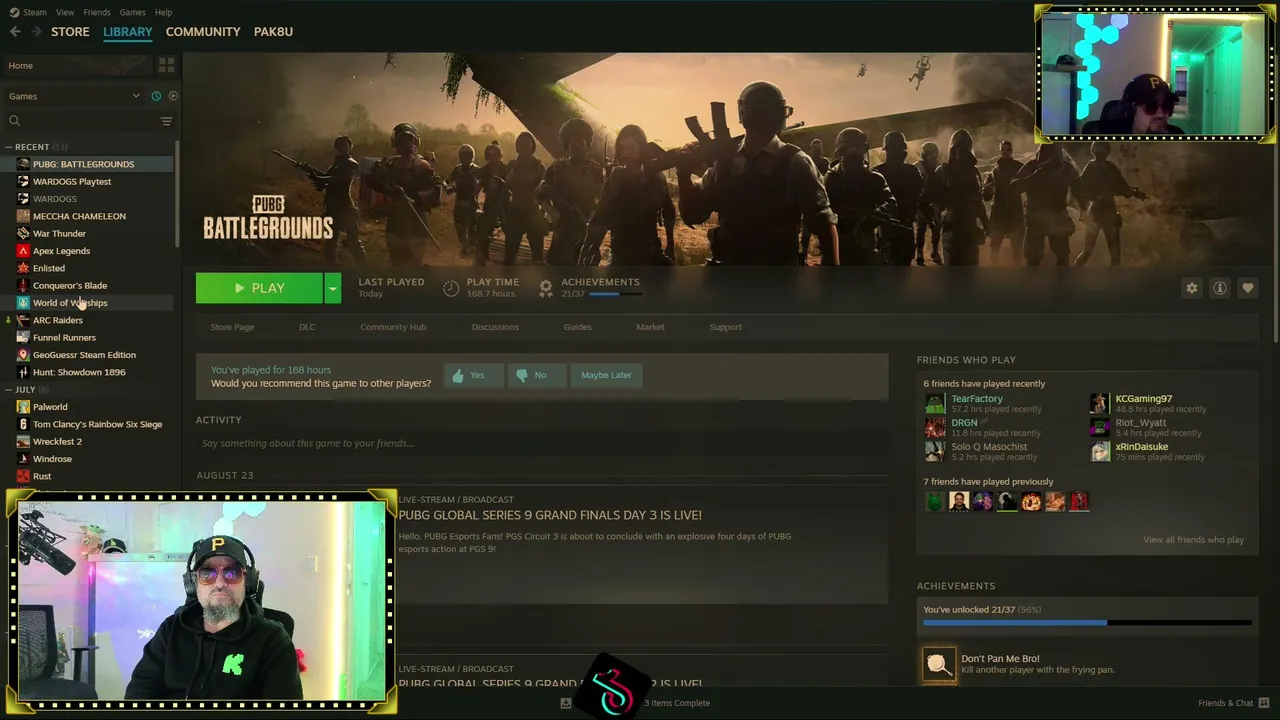Click the library search magnifier icon
This screenshot has width=1280, height=720.
pyautogui.click(x=14, y=121)
